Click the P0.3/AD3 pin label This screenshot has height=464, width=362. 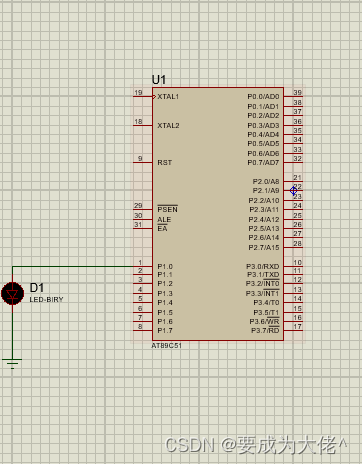(263, 125)
